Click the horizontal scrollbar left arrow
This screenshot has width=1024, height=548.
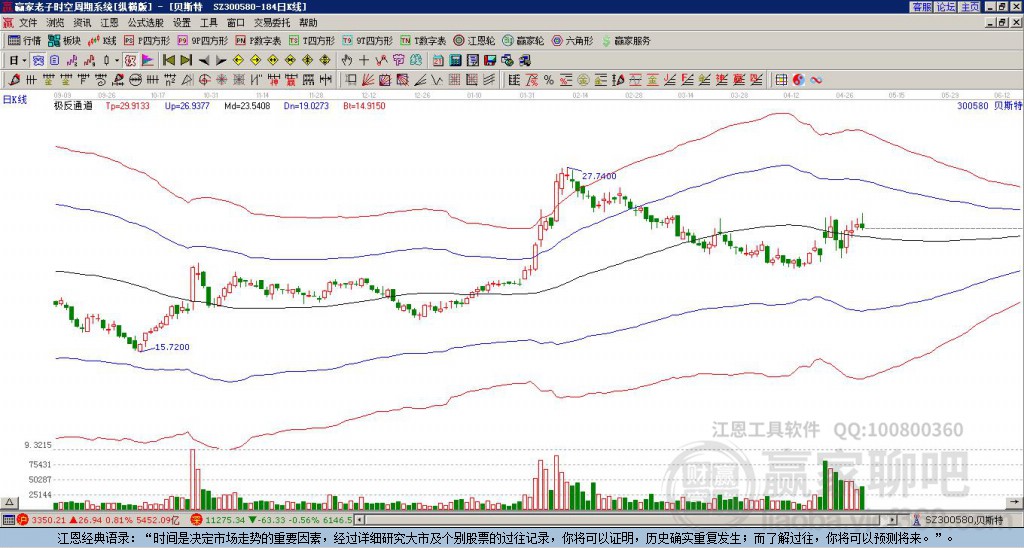tap(358, 520)
